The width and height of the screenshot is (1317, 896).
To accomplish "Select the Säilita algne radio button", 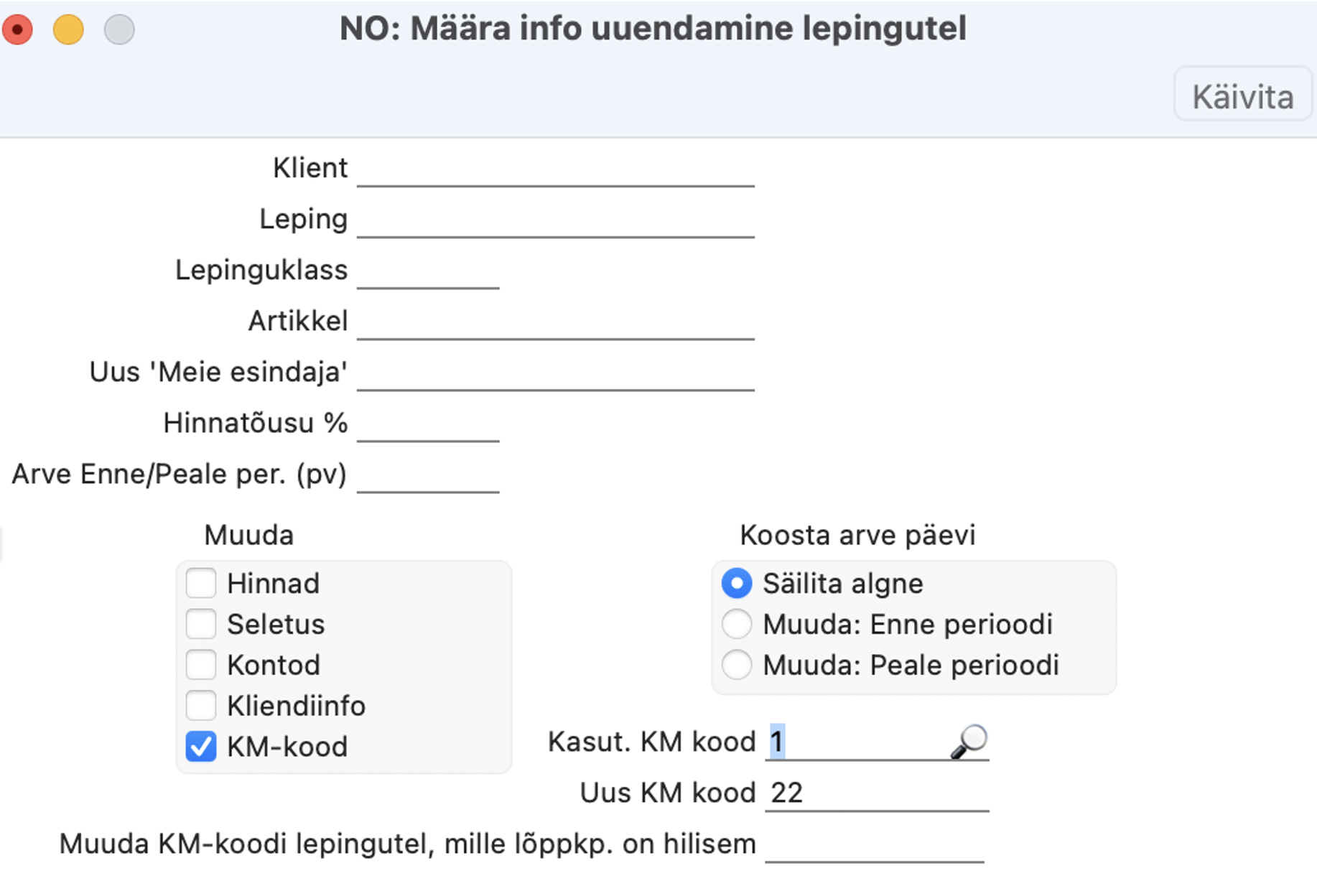I will coord(737,583).
